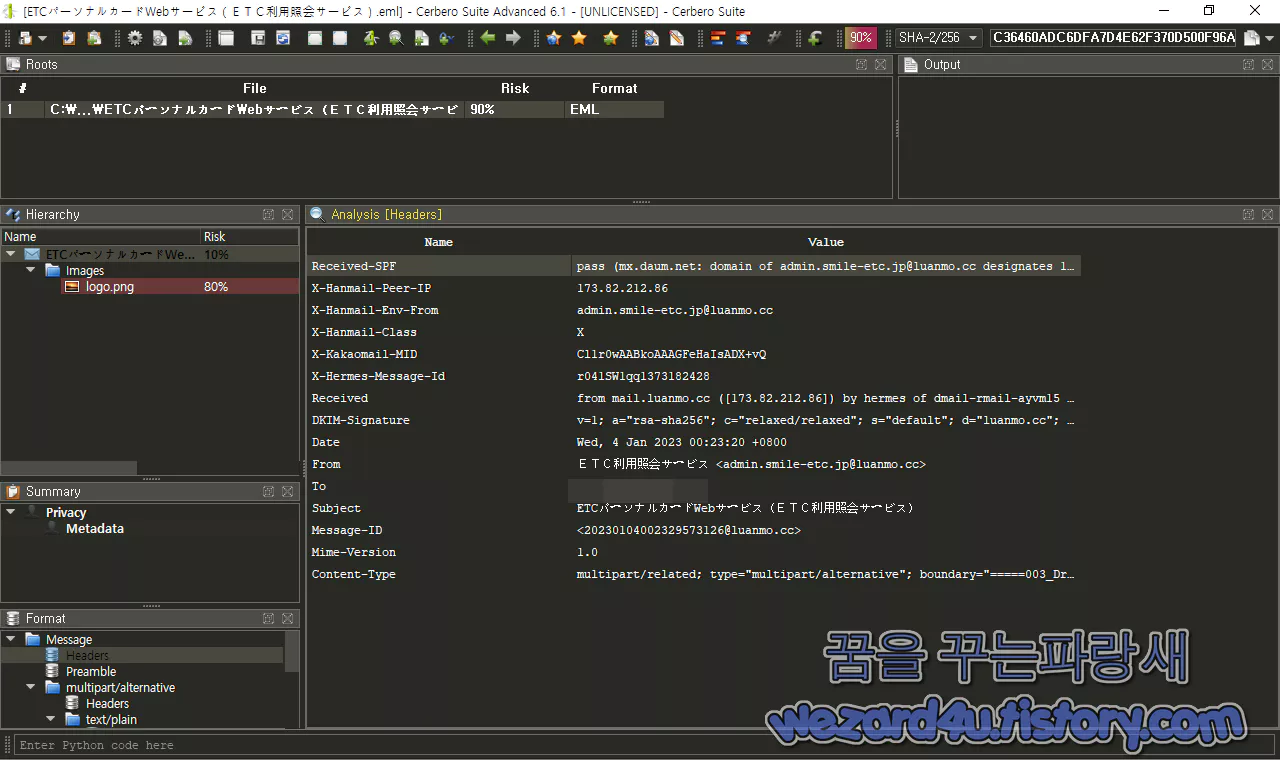Click the copy hash icon at toolbar end
This screenshot has width=1280, height=760.
coord(1251,38)
